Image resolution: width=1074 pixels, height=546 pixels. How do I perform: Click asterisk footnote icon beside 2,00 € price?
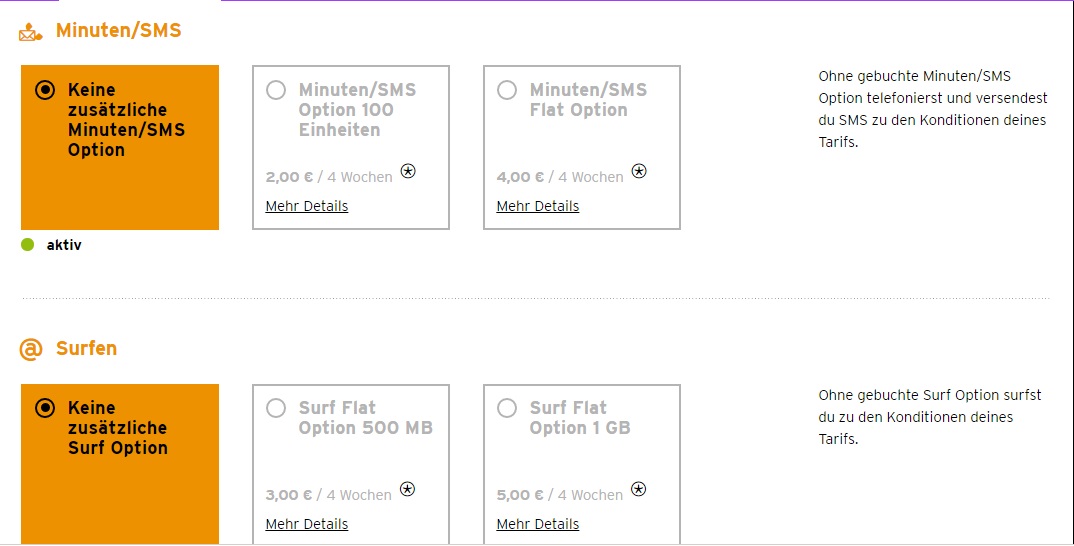(x=408, y=171)
